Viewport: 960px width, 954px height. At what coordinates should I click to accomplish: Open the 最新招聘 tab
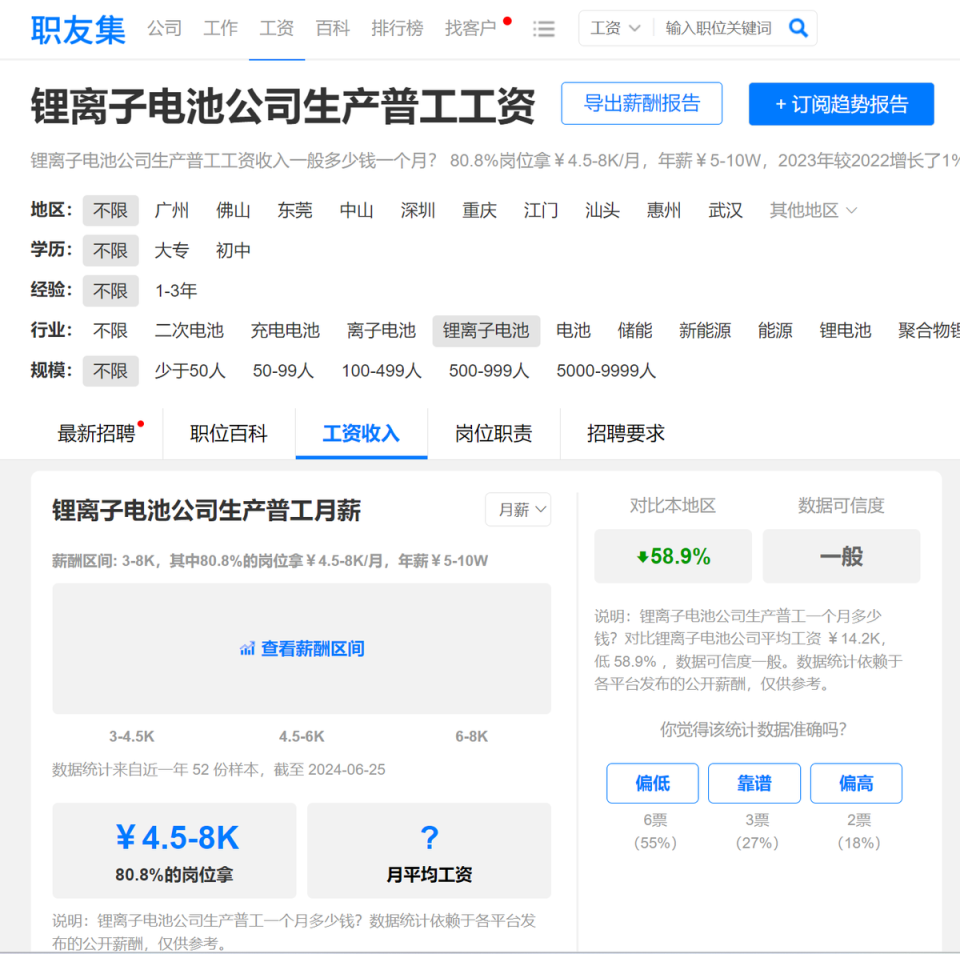[x=96, y=434]
